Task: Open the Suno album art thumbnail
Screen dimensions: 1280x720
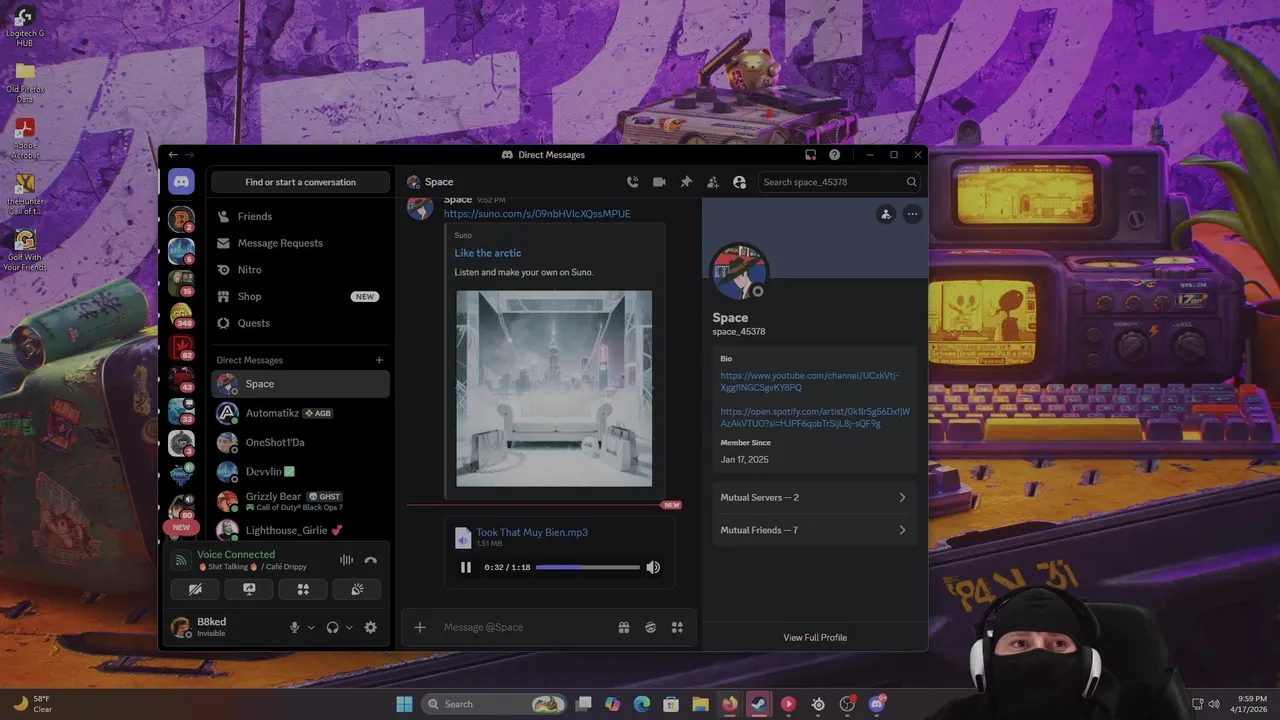Action: [x=554, y=389]
